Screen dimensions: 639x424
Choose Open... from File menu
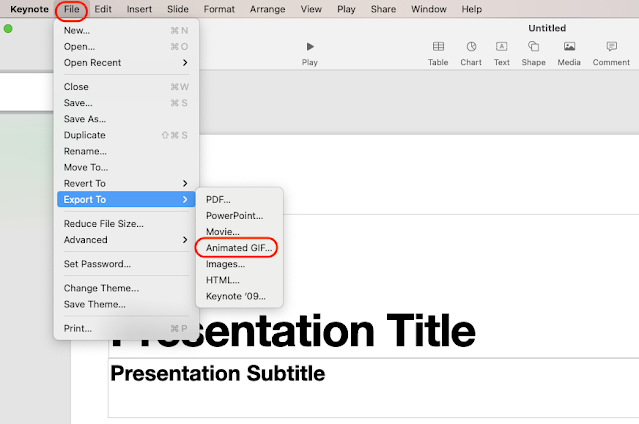(x=126, y=46)
